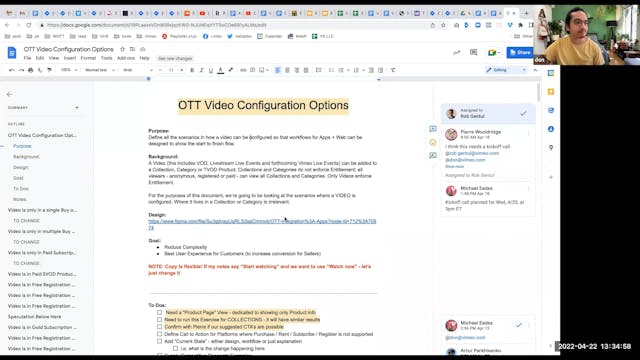640x360 pixels.
Task: Open the Insert menu
Action: [70, 58]
